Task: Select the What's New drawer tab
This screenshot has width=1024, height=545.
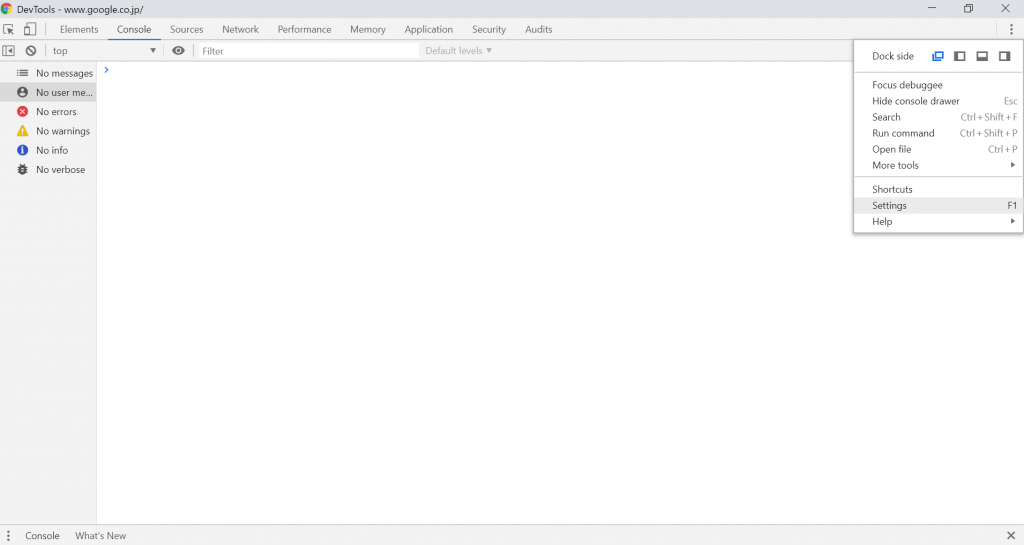Action: pos(101,536)
